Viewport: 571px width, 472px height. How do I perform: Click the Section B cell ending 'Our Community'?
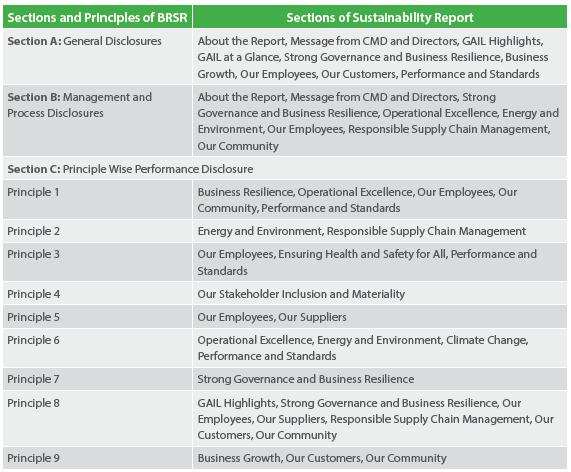click(380, 121)
